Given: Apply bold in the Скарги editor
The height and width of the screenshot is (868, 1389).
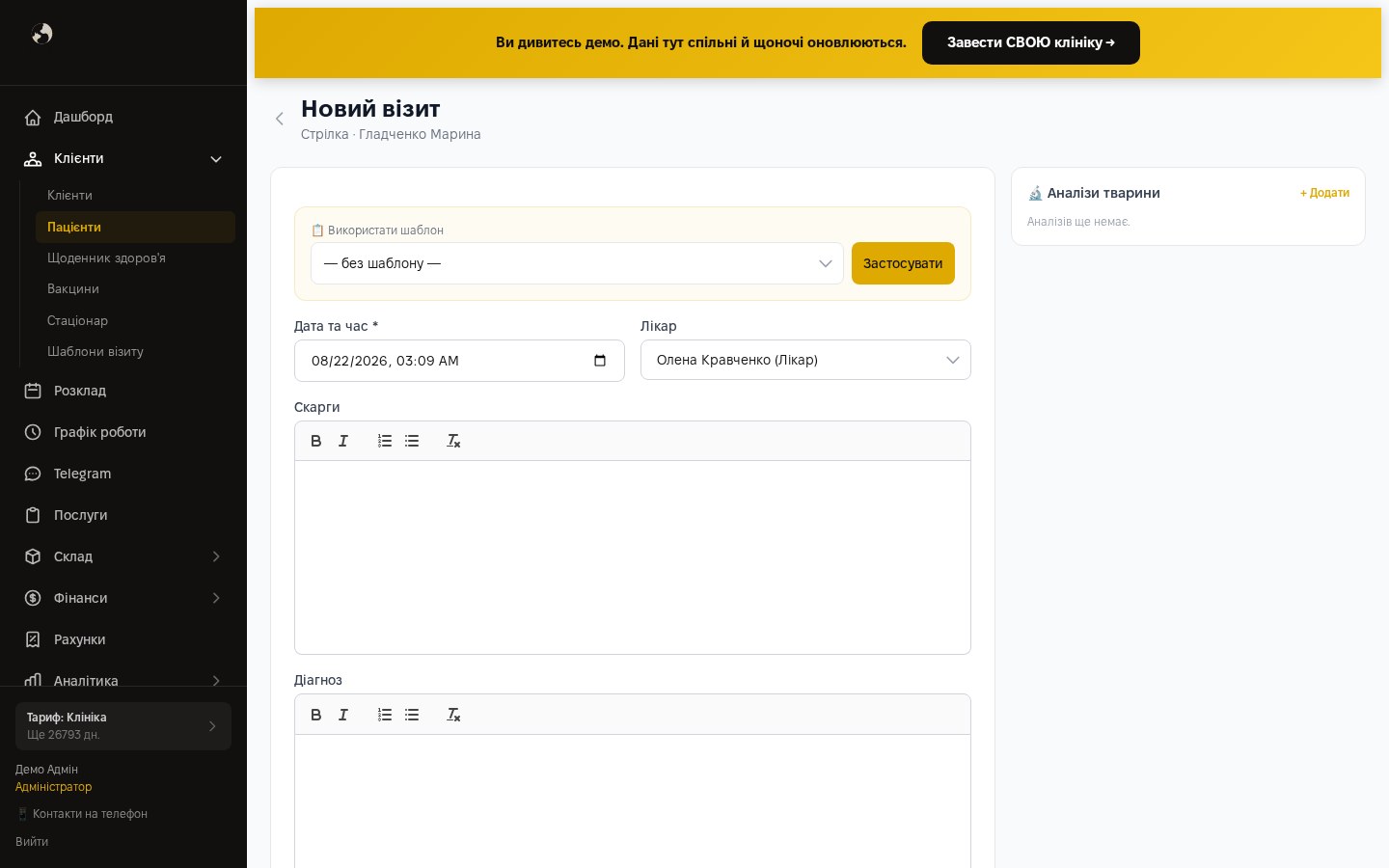Looking at the screenshot, I should pos(315,441).
